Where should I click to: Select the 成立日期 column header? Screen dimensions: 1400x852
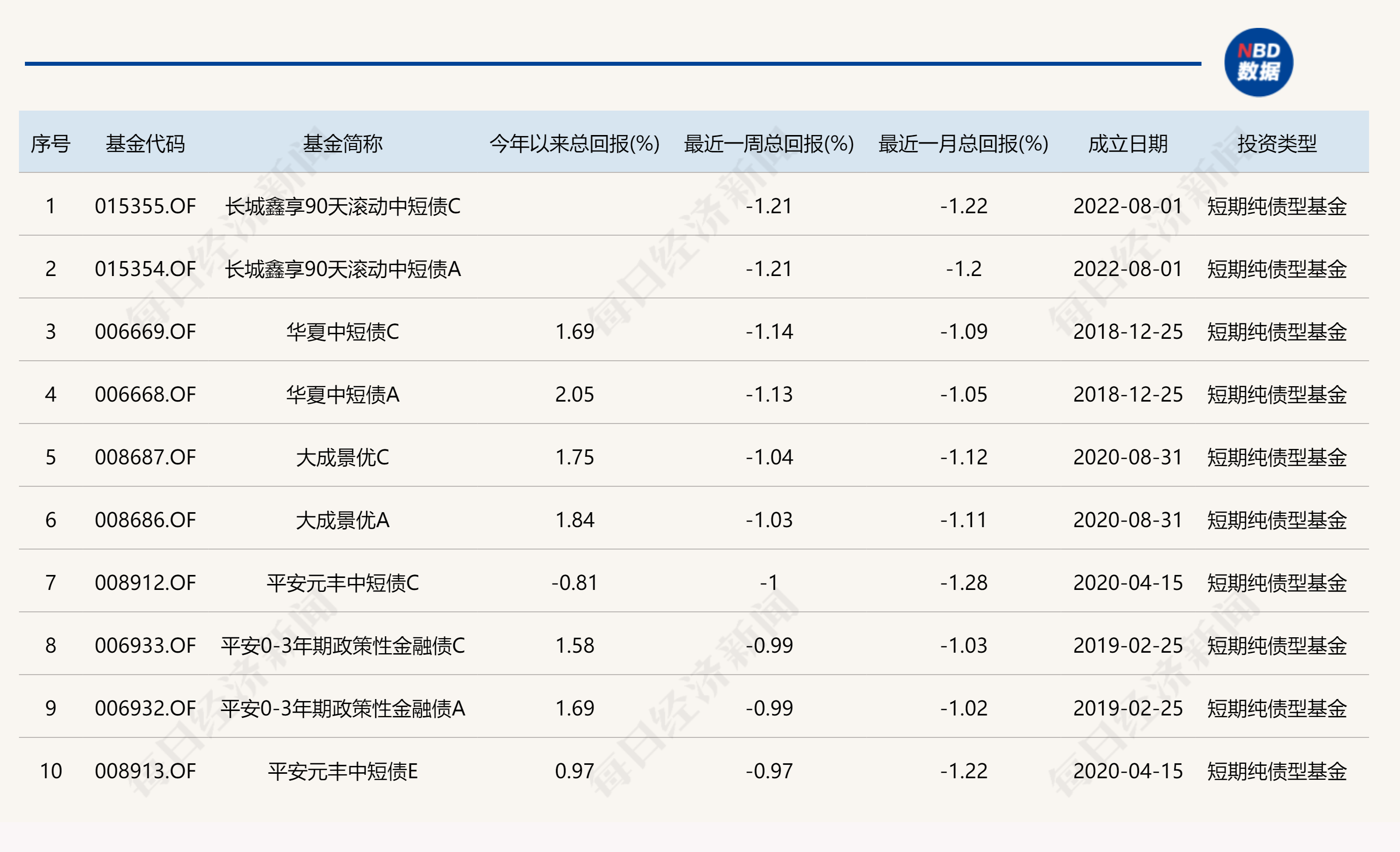point(1128,144)
